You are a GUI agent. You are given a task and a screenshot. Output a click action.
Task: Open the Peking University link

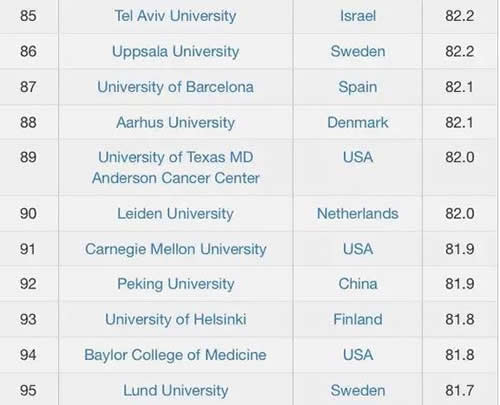tap(176, 284)
